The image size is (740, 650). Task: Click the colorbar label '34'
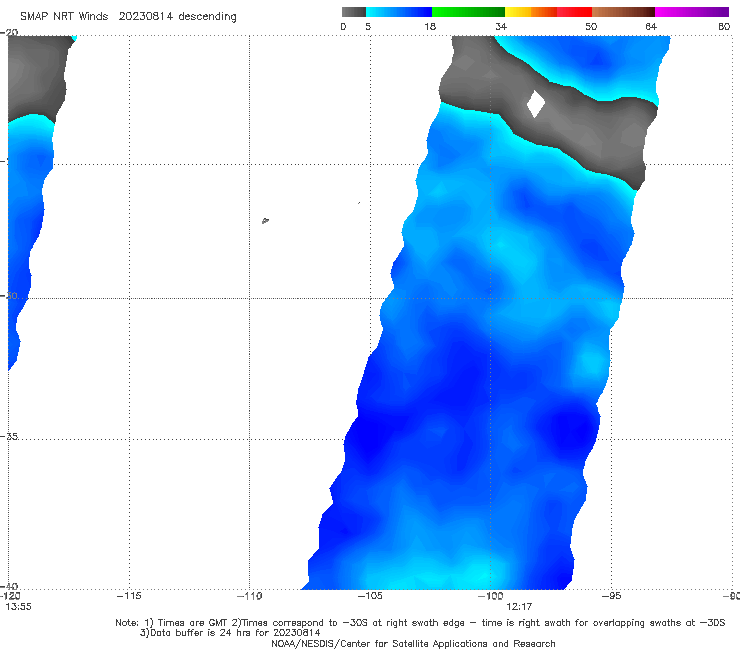pyautogui.click(x=501, y=27)
